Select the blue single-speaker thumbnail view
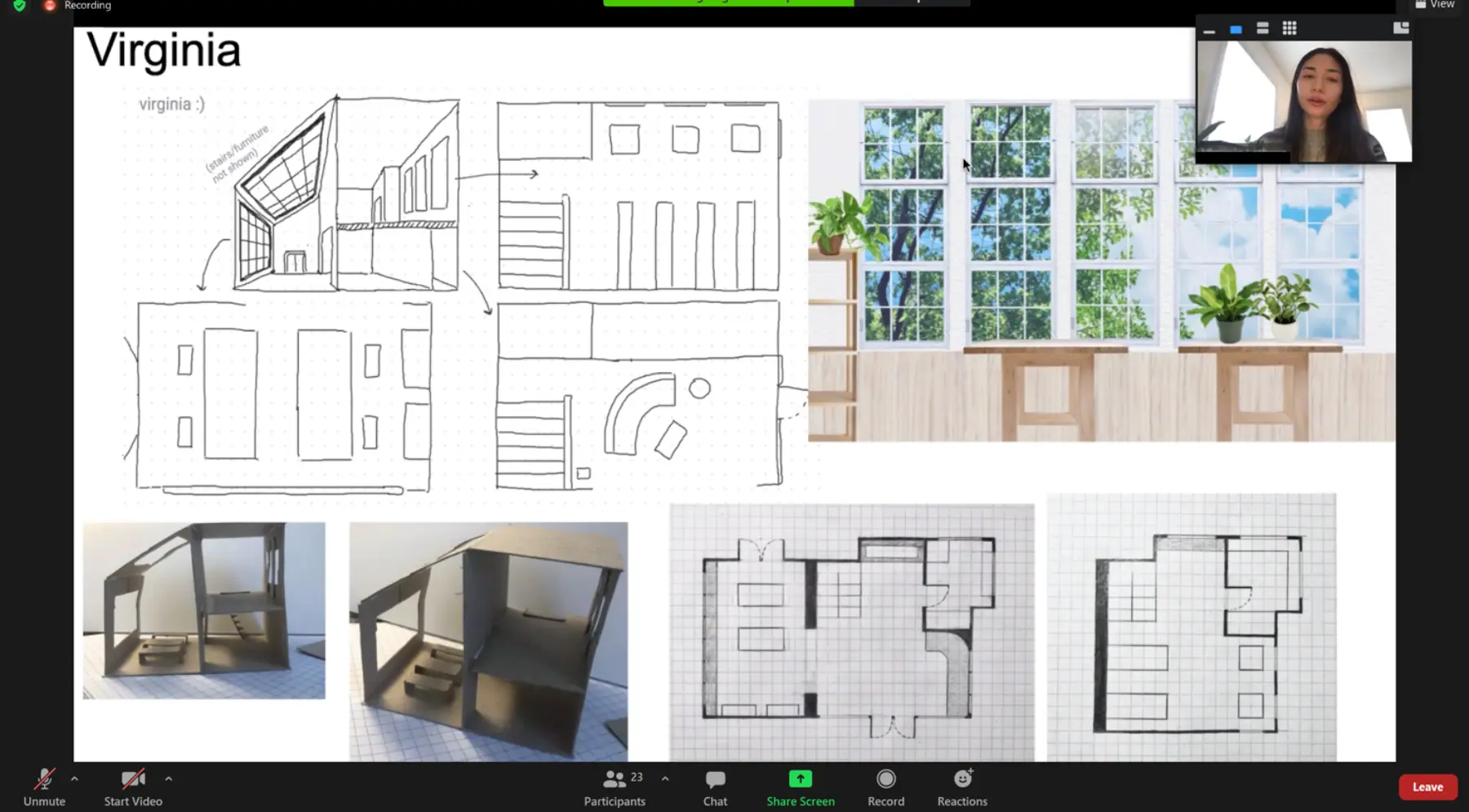This screenshot has width=1469, height=812. [1236, 29]
